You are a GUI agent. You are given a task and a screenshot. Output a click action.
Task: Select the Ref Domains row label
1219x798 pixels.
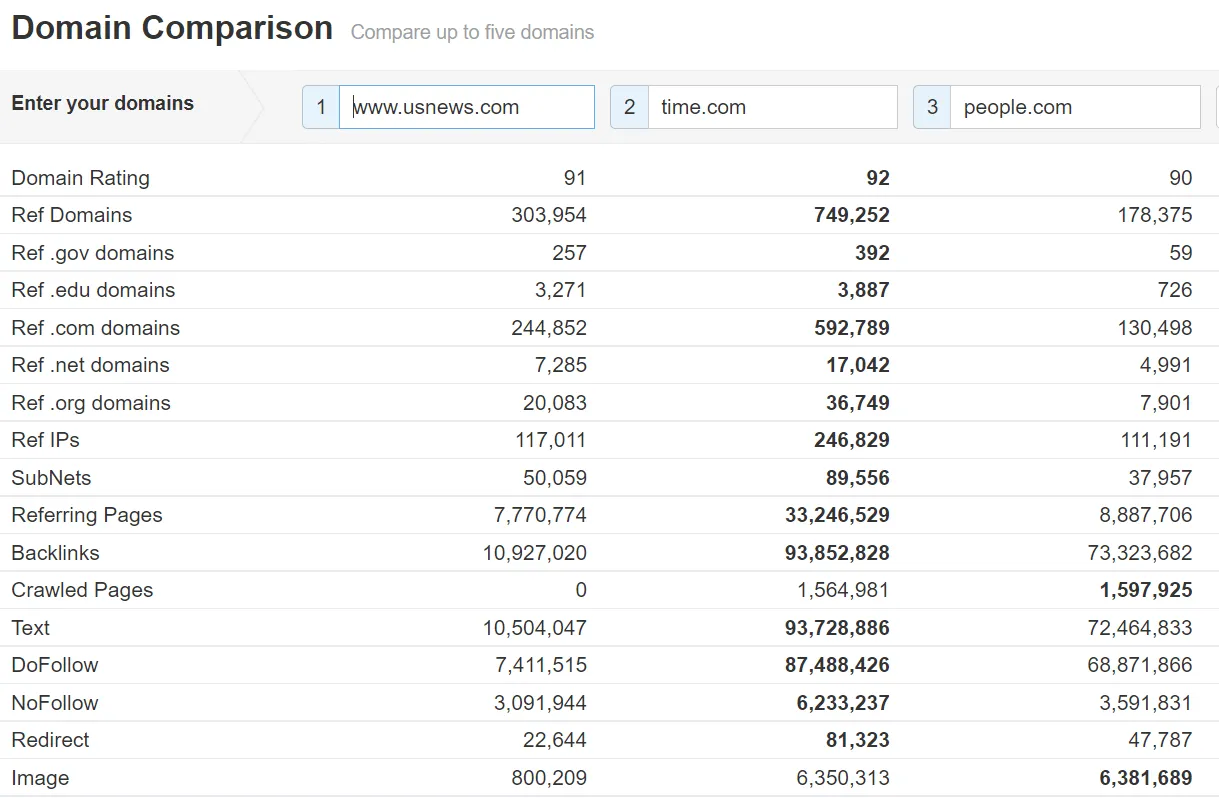point(71,215)
